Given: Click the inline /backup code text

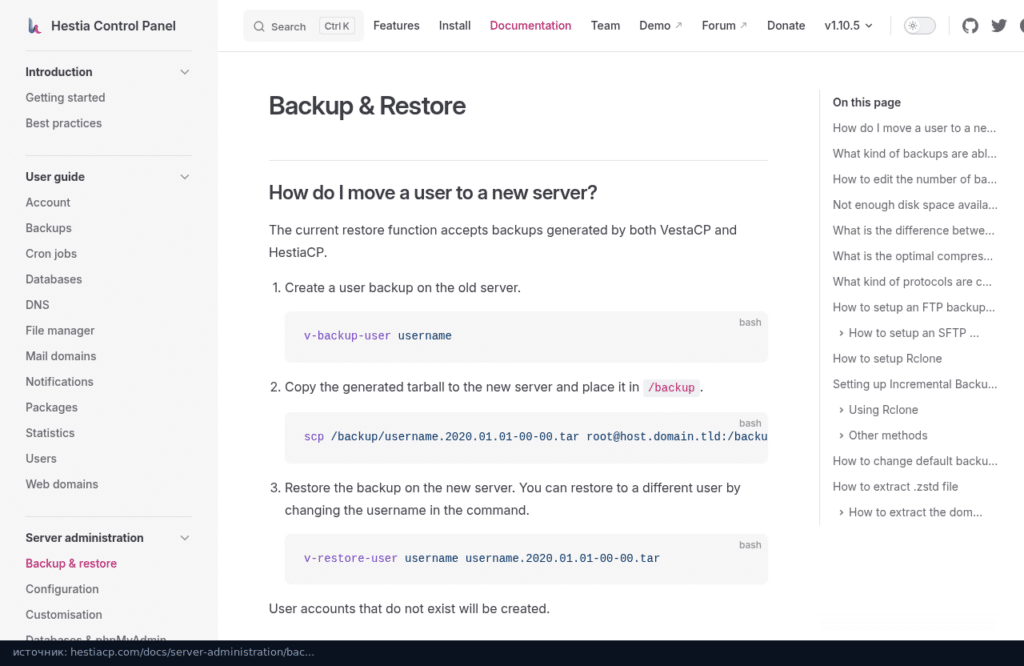Looking at the screenshot, I should pos(671,388).
